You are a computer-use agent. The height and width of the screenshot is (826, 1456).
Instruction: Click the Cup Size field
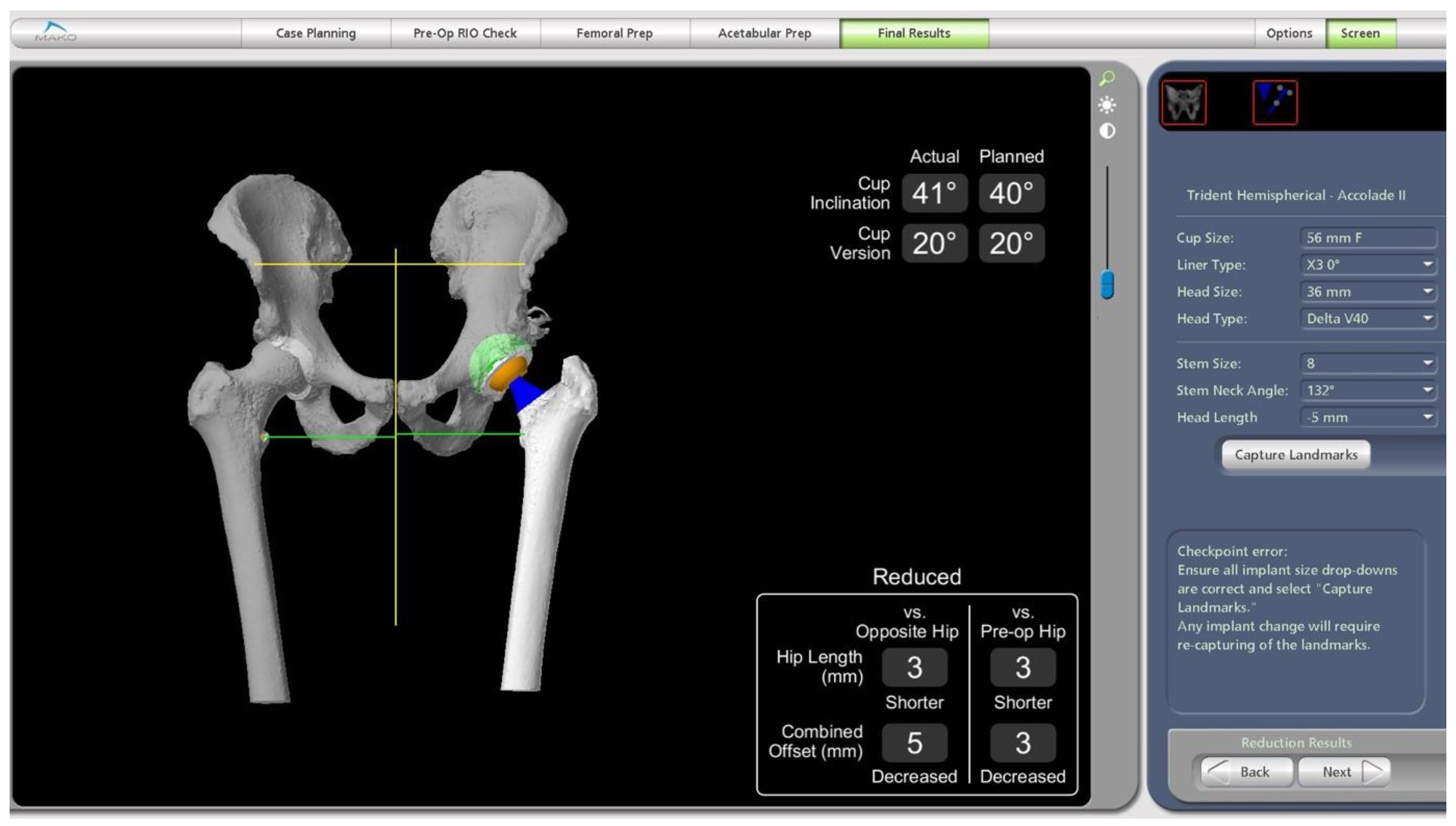pos(1368,238)
